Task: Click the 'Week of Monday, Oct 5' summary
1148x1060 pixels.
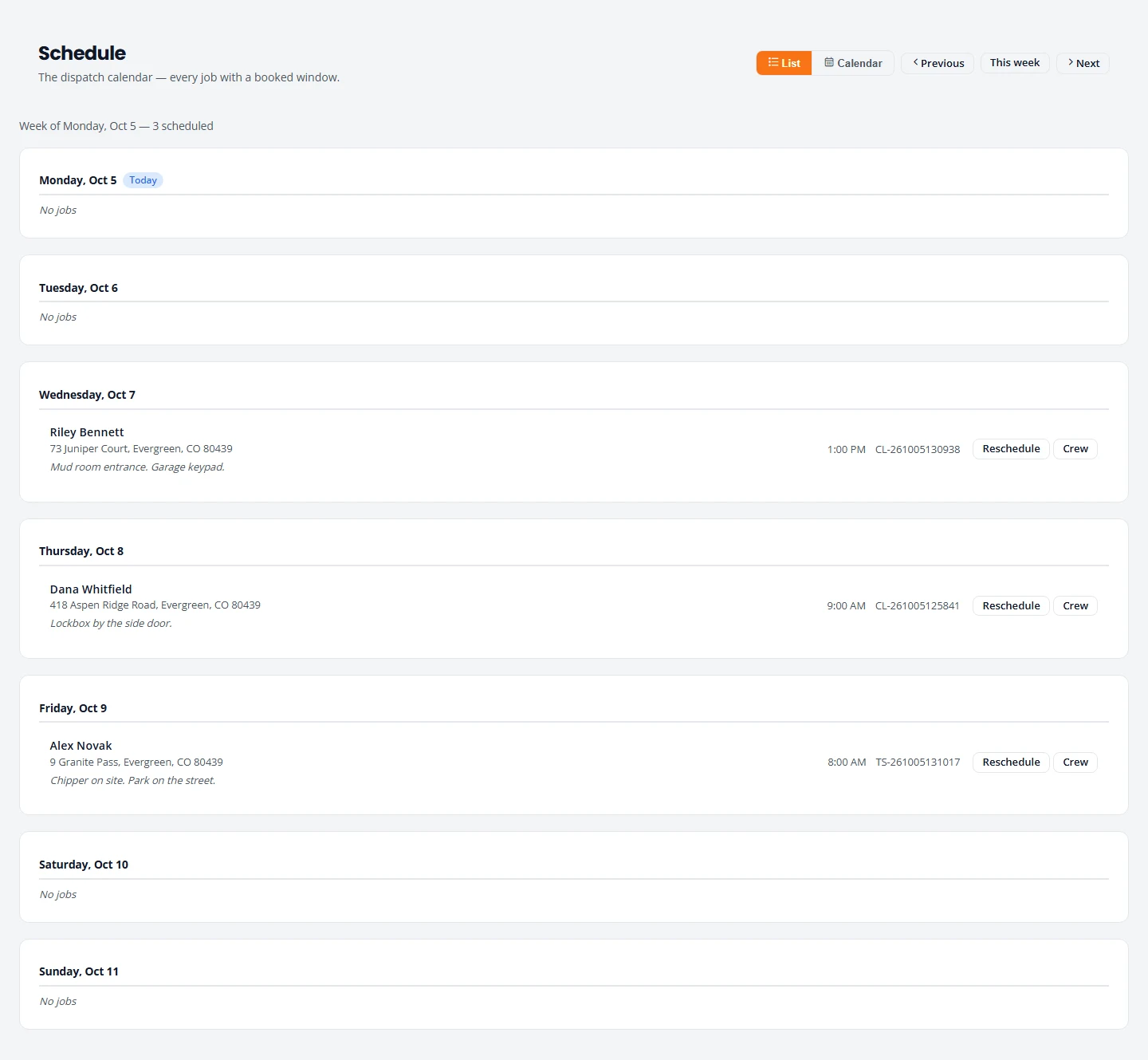Action: tap(116, 126)
